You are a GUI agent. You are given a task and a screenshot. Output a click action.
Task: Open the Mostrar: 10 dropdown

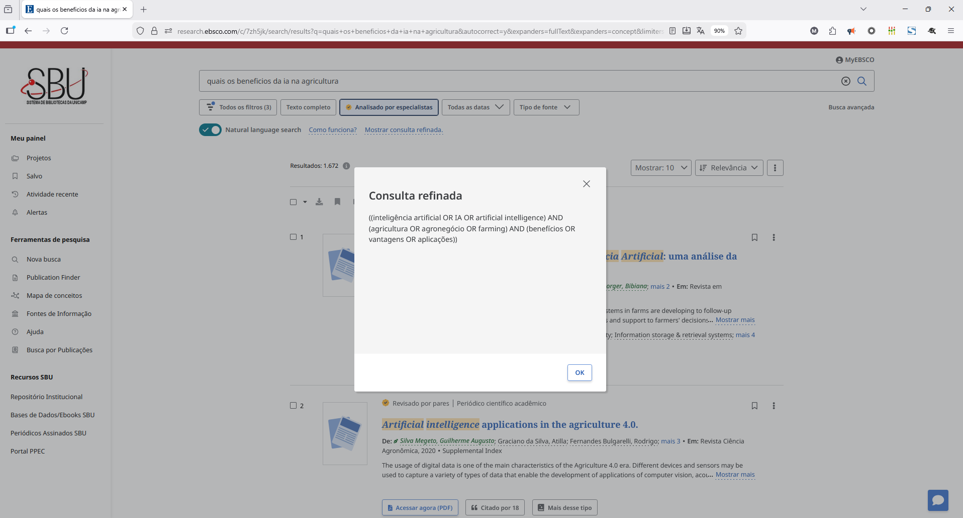[660, 168]
